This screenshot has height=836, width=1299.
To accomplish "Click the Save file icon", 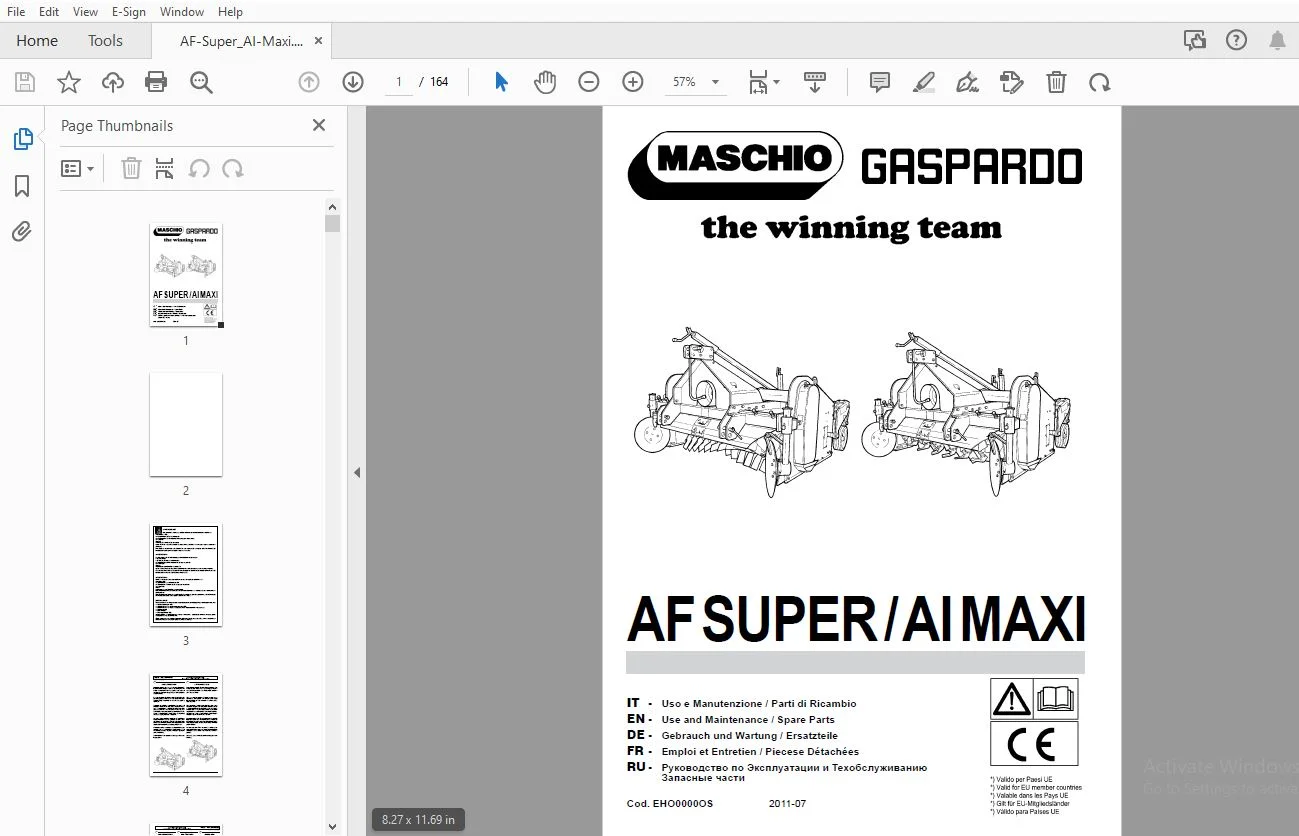I will (24, 82).
